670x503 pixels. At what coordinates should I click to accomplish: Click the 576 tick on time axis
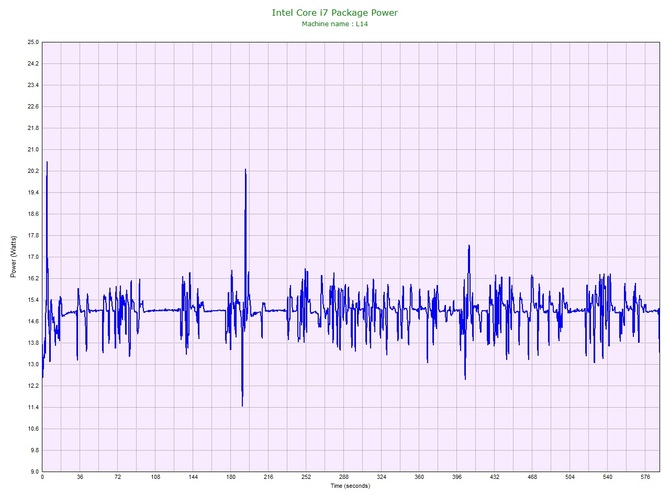point(645,477)
